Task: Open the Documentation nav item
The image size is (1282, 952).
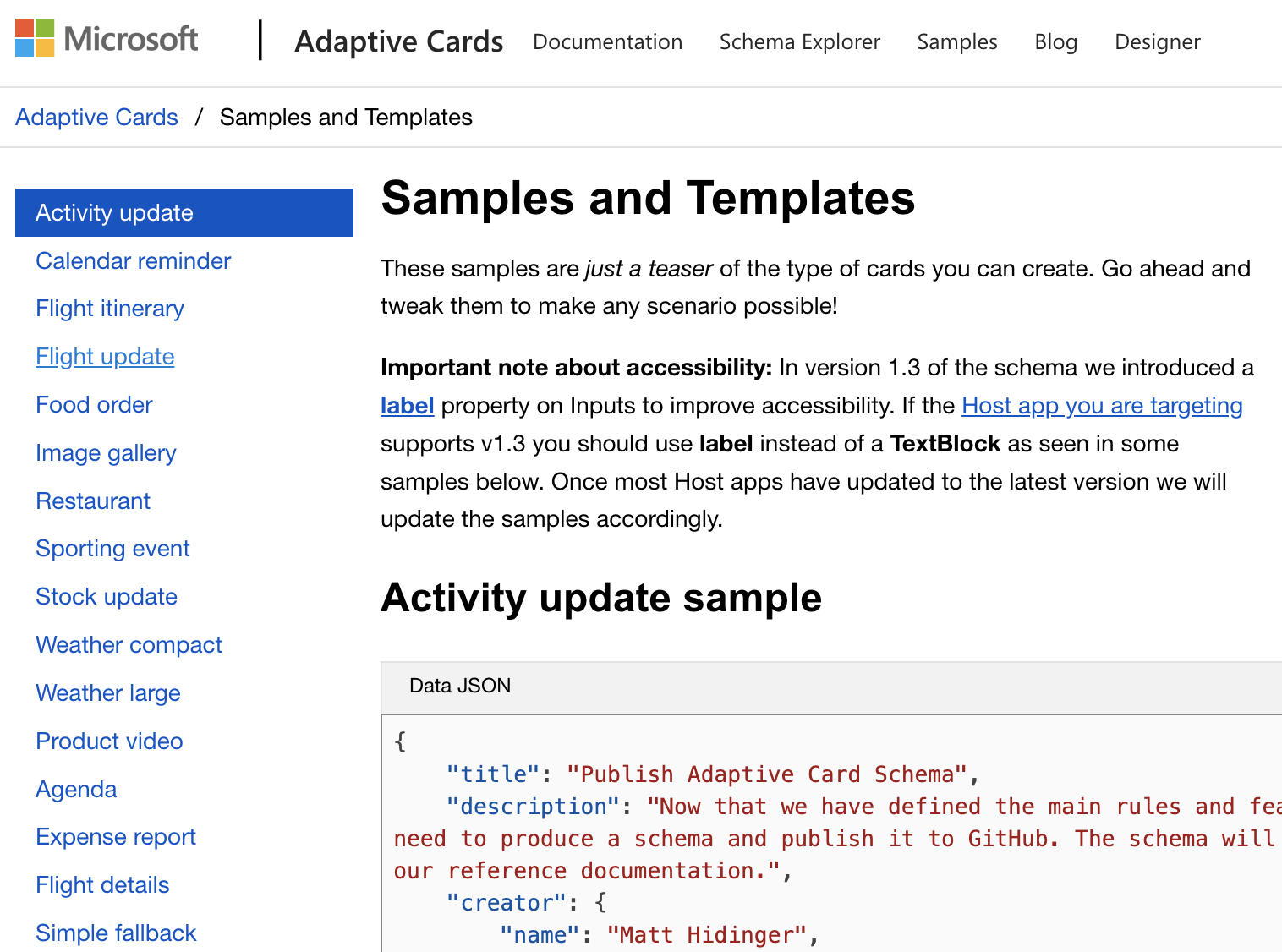Action: tap(607, 41)
